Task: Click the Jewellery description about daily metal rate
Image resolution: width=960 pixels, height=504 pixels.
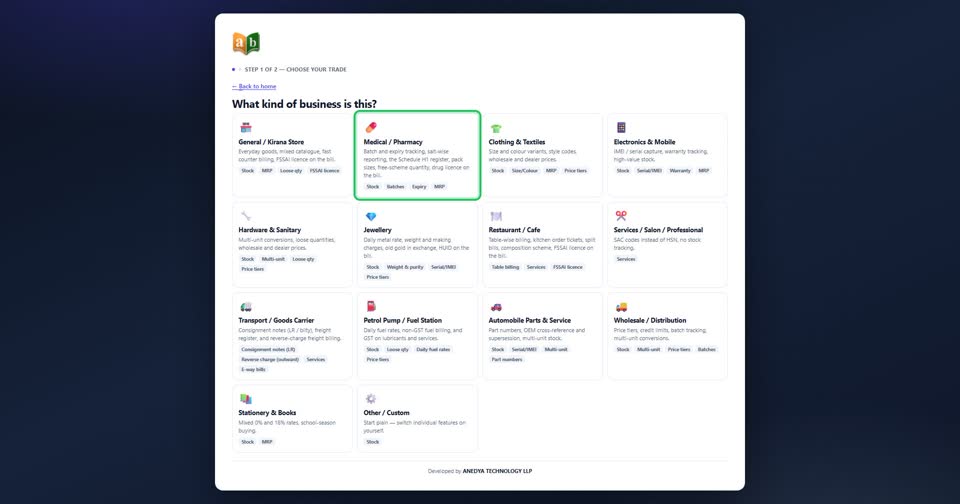Action: 416,248
